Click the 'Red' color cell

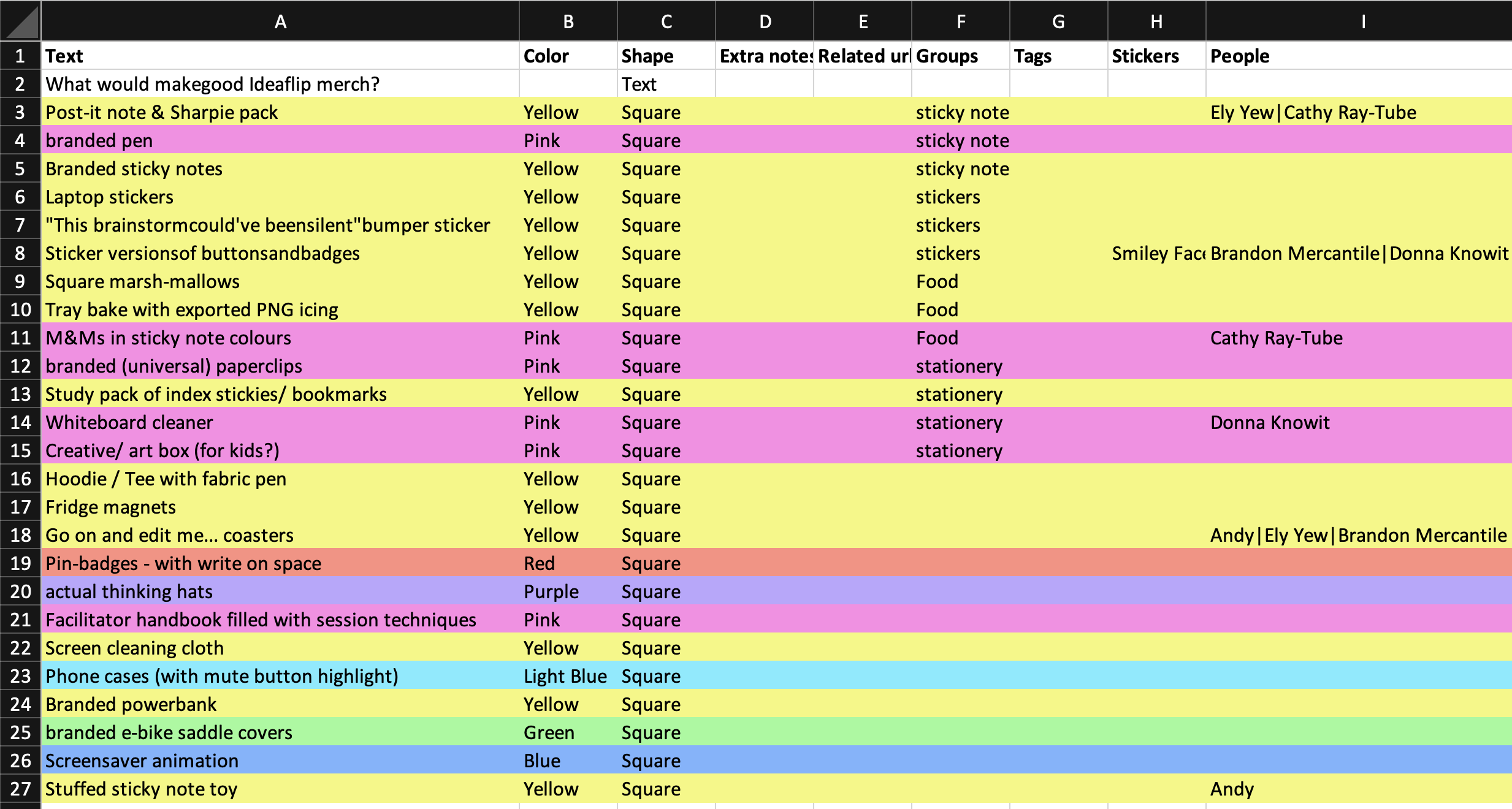[568, 563]
